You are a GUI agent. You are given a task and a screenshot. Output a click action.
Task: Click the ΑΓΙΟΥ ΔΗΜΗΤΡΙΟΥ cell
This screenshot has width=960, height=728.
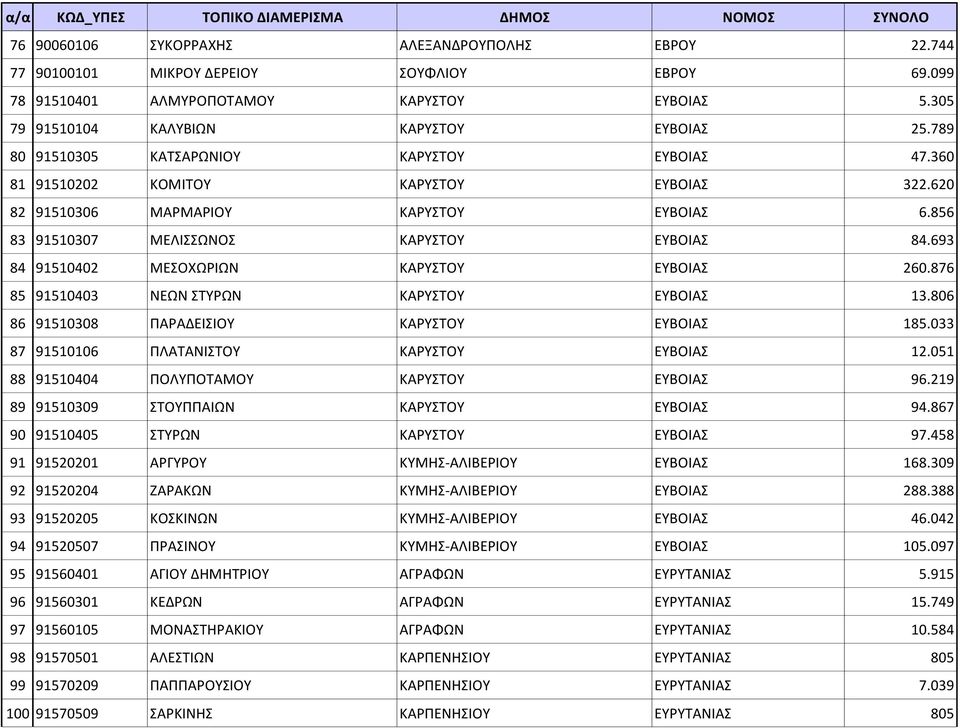[272, 574]
